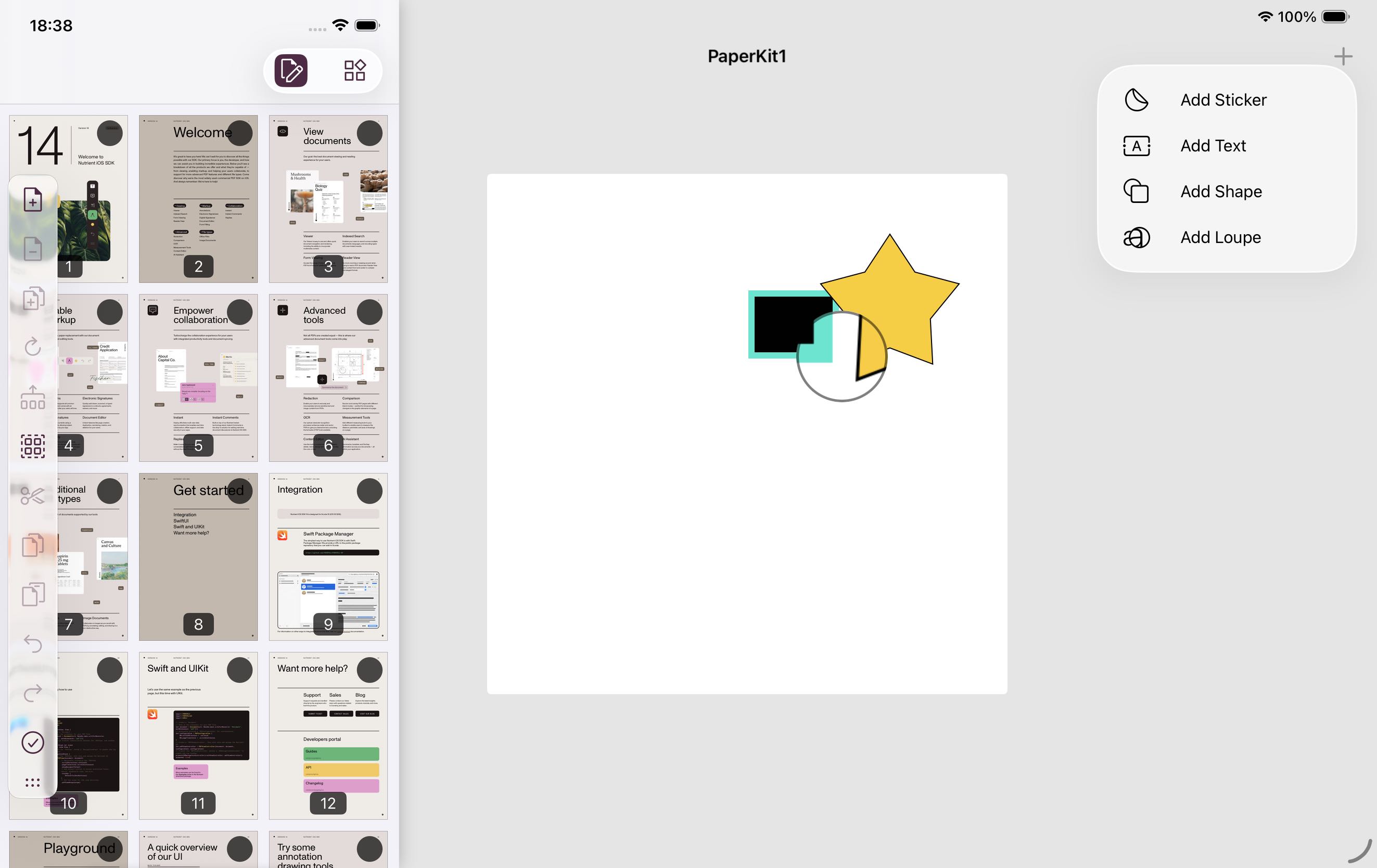Select the Add New Page tool
This screenshot has width=1377, height=868.
tap(33, 199)
